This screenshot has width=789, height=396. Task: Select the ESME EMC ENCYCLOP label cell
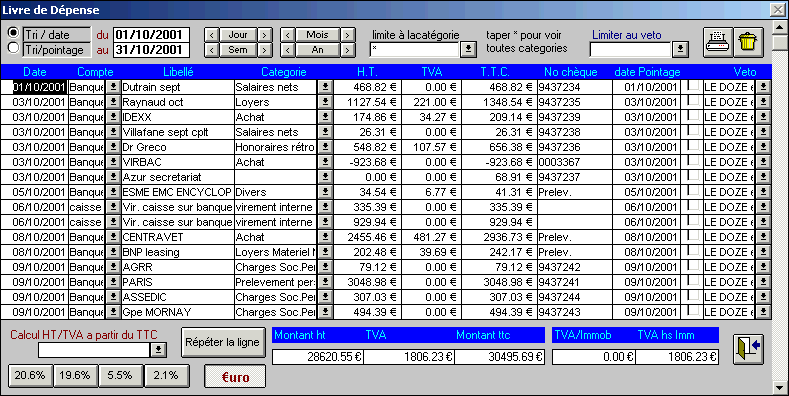(x=178, y=192)
